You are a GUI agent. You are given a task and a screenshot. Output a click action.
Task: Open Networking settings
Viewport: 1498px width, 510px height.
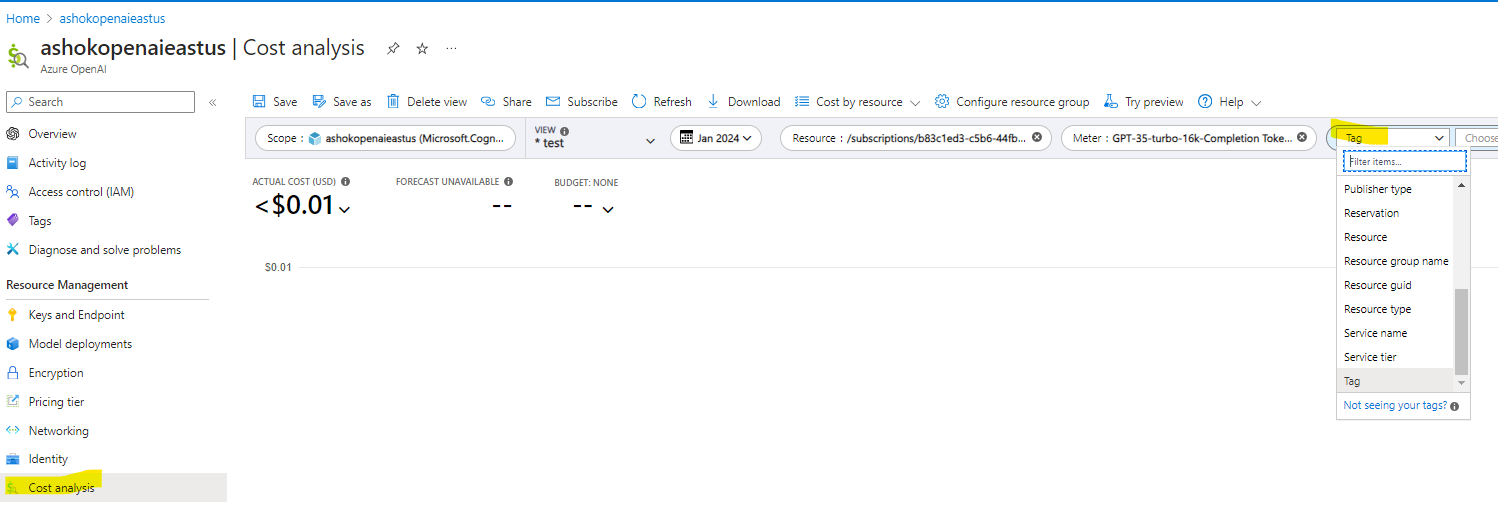pos(58,431)
